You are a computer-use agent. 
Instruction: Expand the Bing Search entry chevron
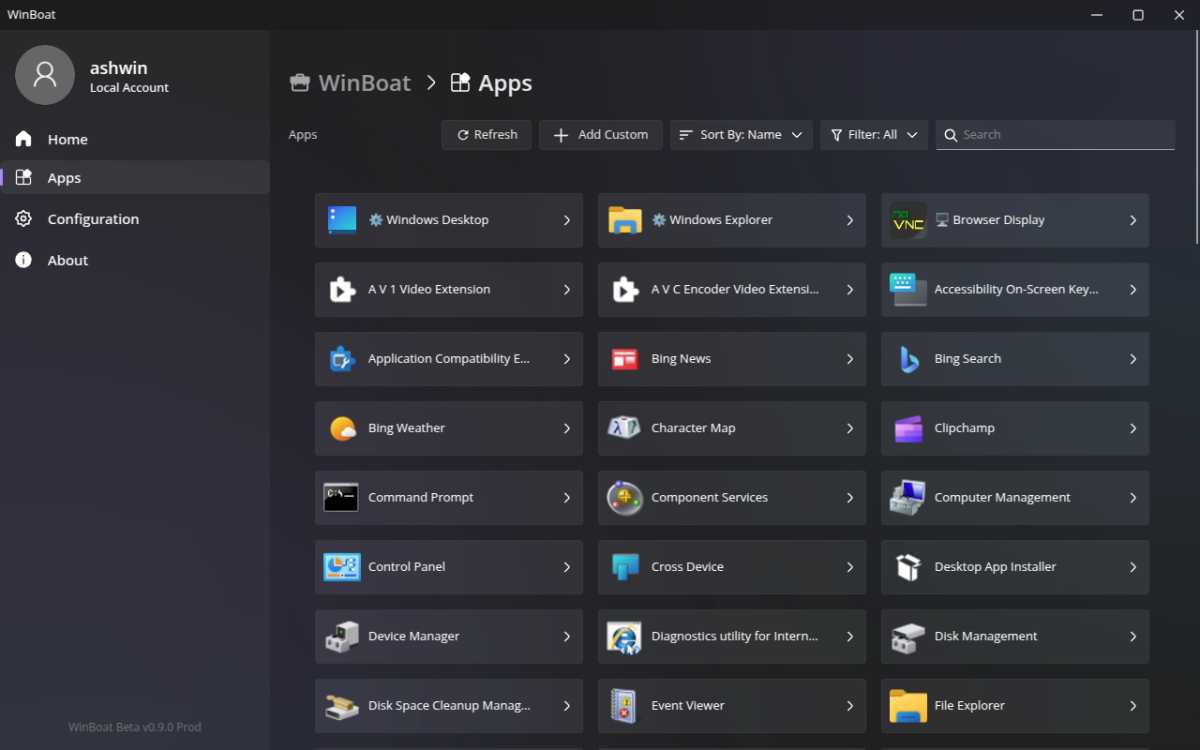coord(1132,359)
